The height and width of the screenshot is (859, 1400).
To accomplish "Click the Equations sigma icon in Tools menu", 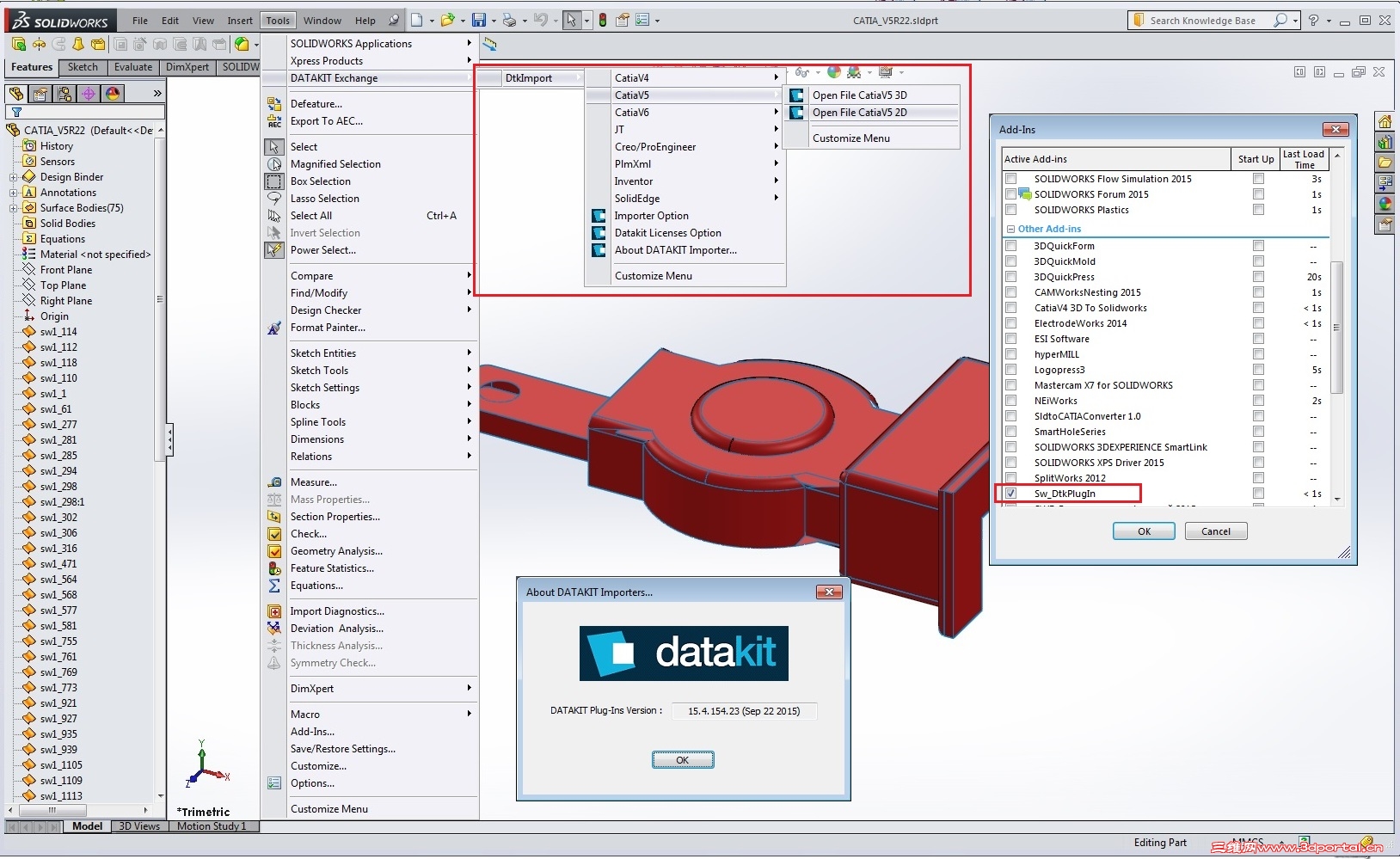I will click(x=274, y=586).
